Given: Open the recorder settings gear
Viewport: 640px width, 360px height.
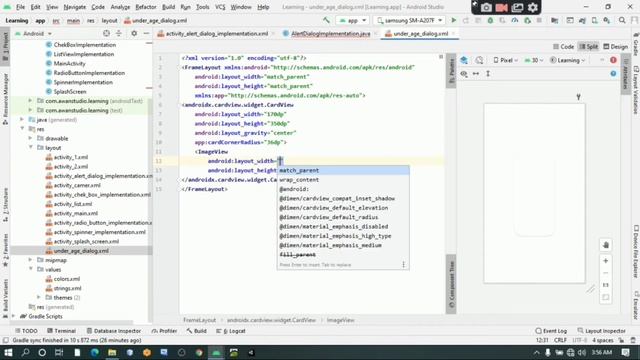Looking at the screenshot, I should (533, 7).
